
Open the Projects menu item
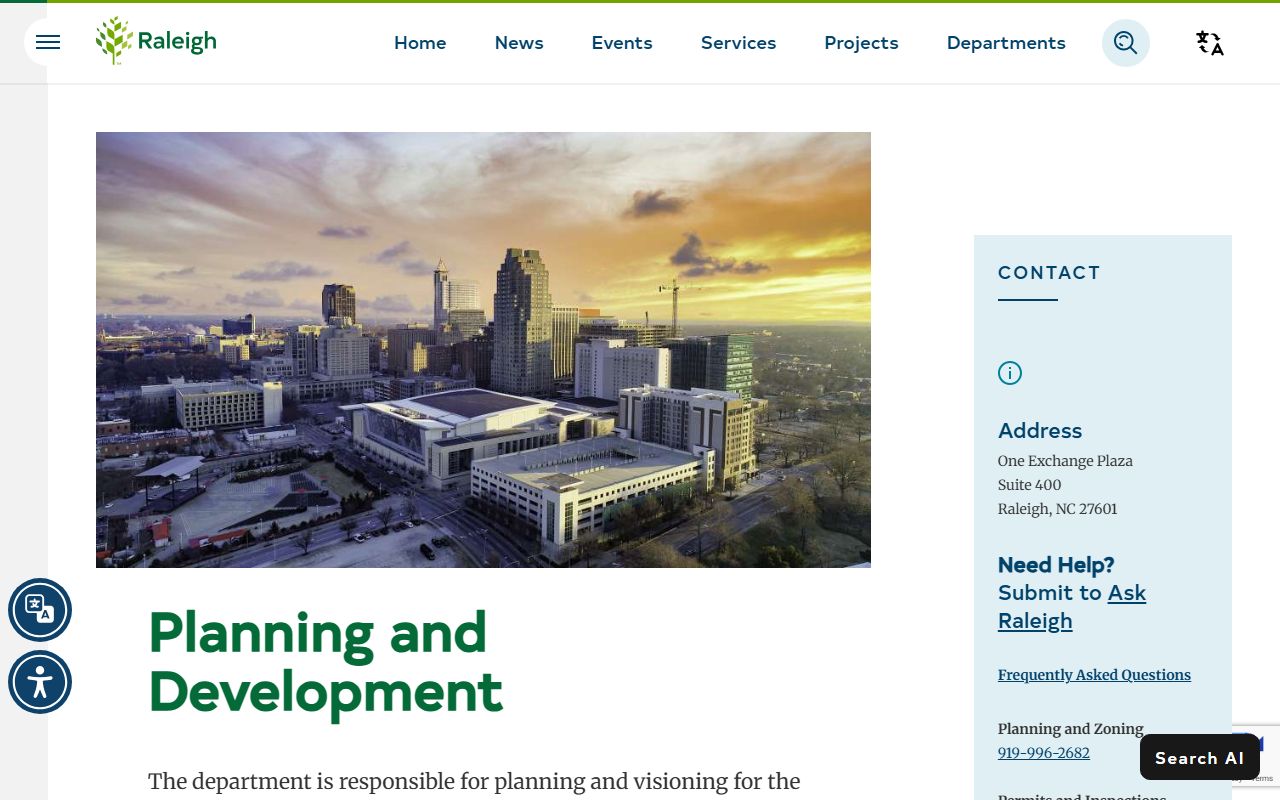861,43
